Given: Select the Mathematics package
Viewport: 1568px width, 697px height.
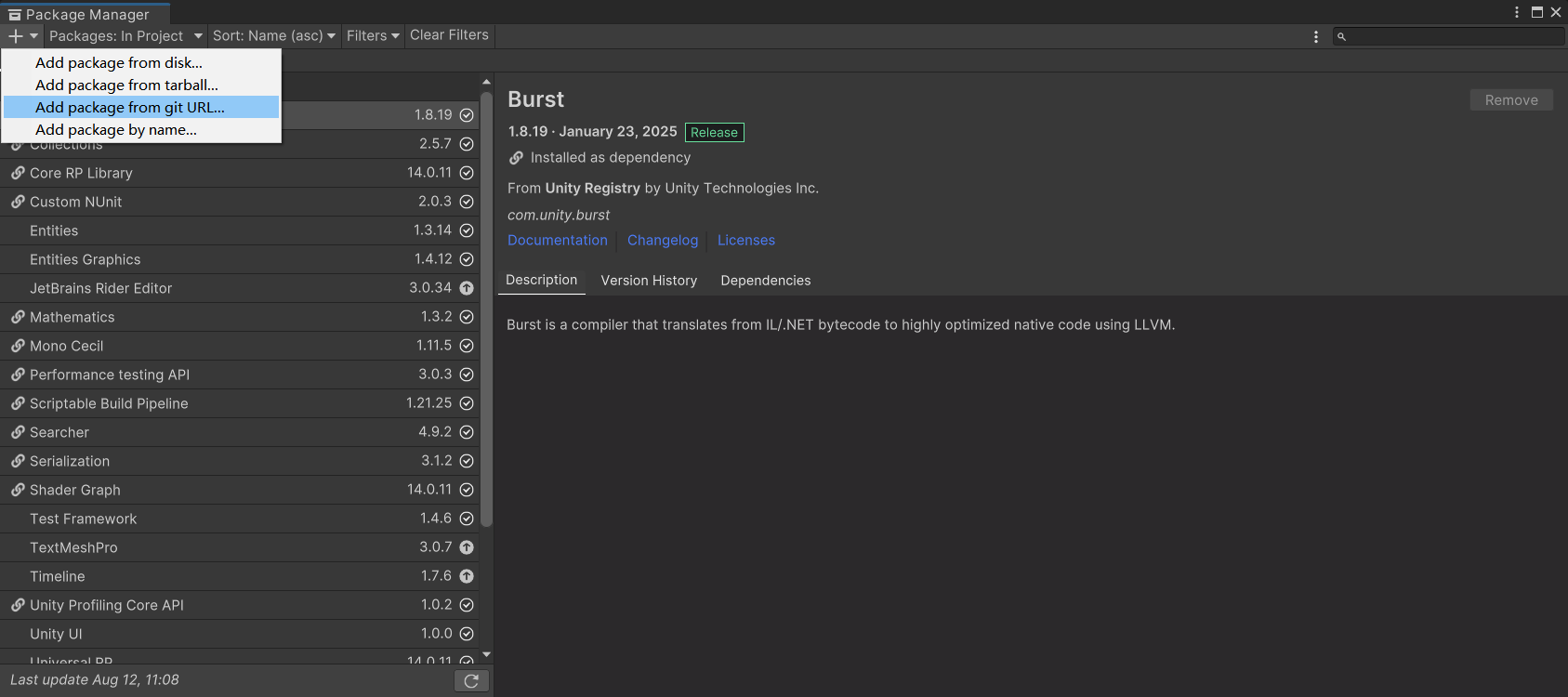Looking at the screenshot, I should [240, 317].
